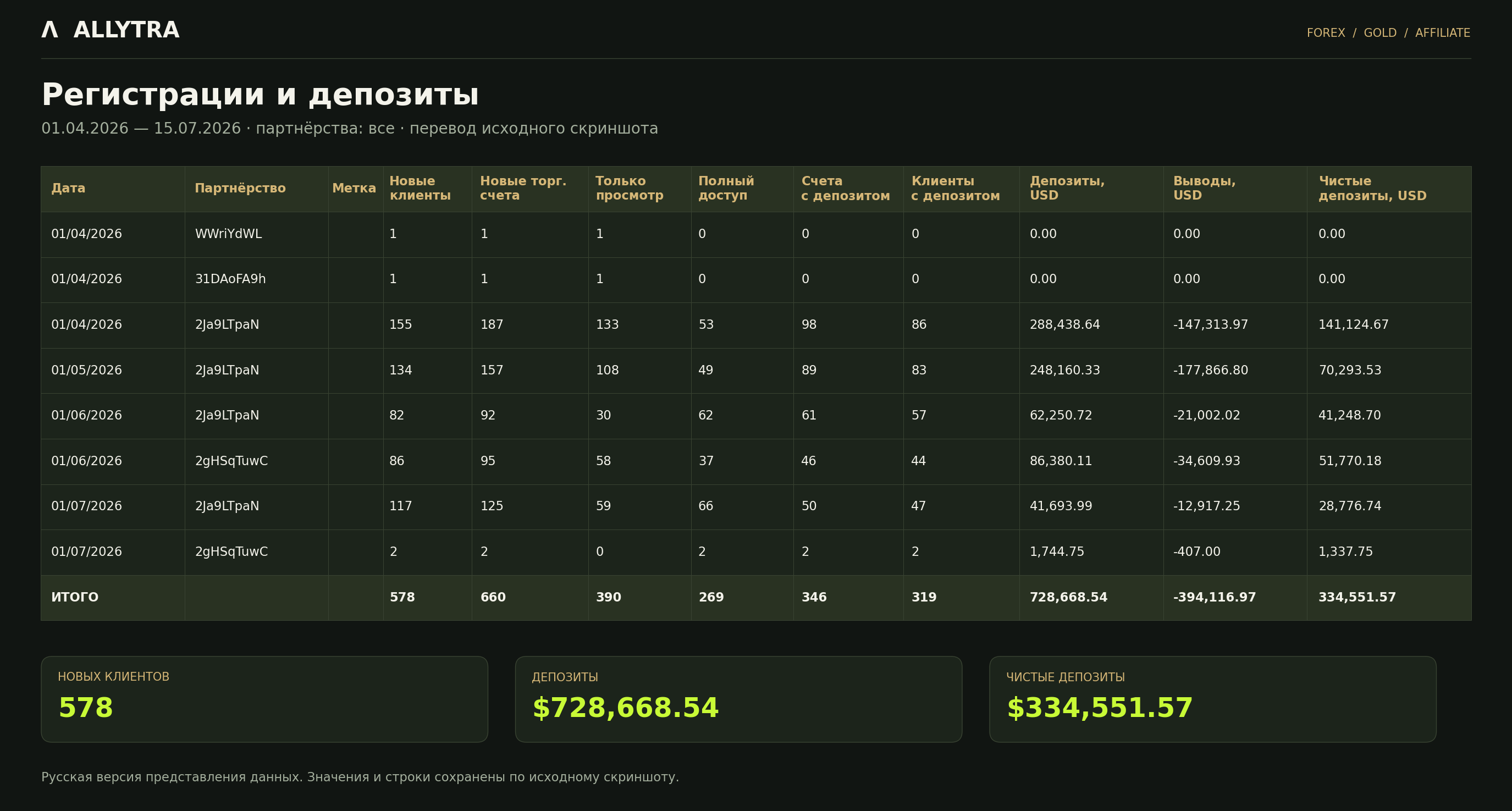
Task: Click the net deposit value 51,770.18
Action: click(1350, 461)
